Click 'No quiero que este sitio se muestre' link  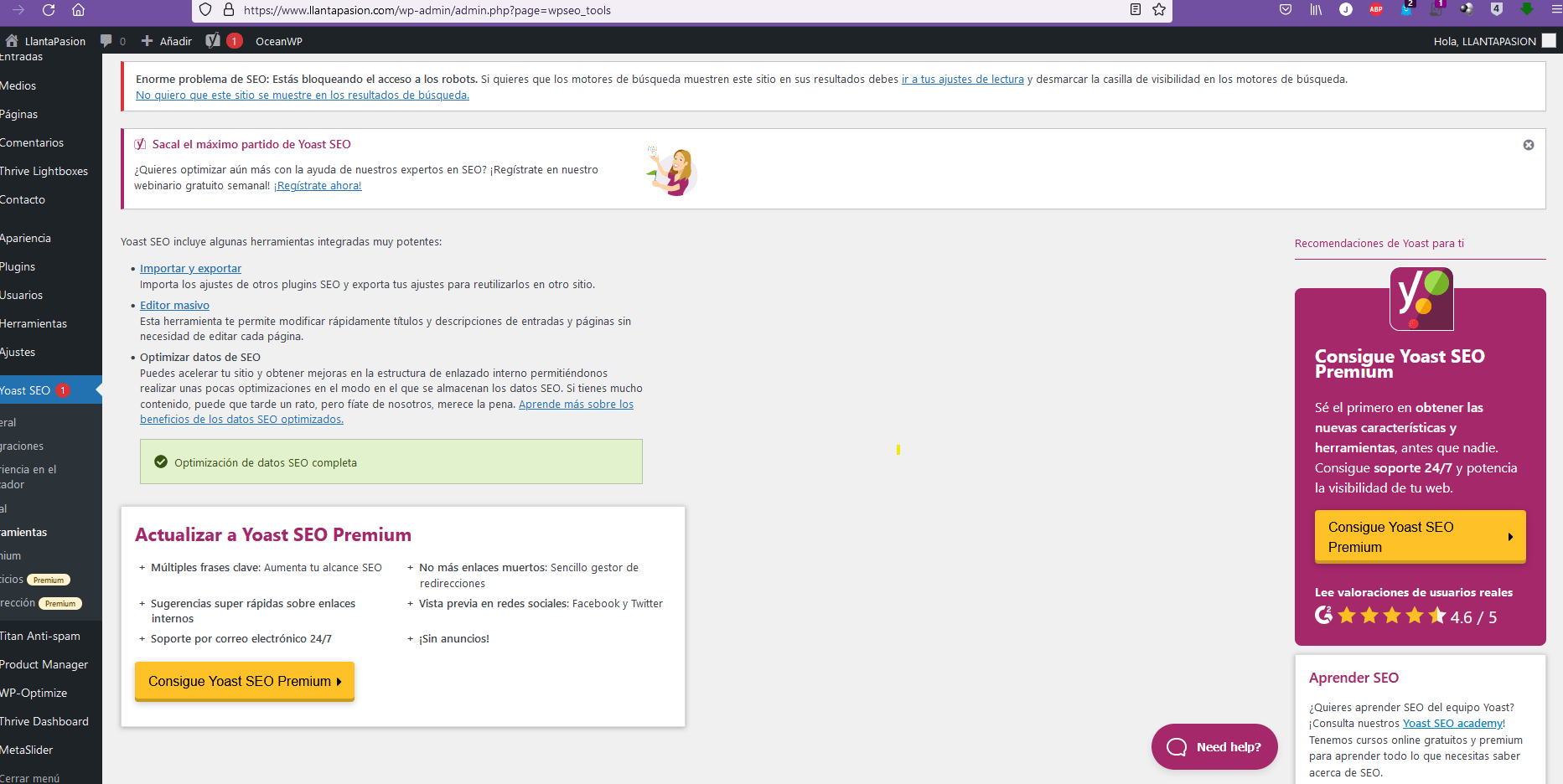pyautogui.click(x=303, y=95)
